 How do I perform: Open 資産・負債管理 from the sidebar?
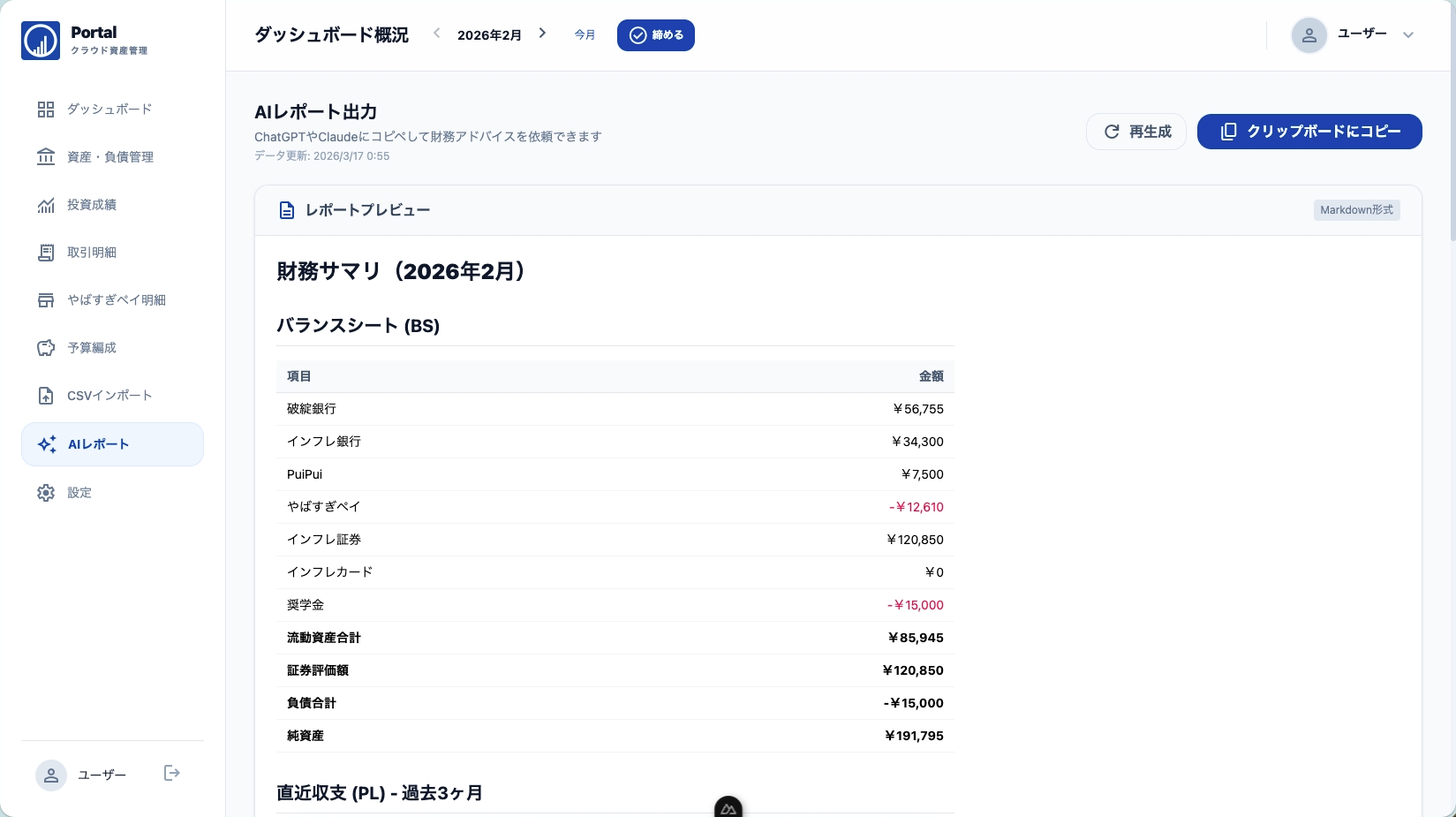pyautogui.click(x=110, y=157)
